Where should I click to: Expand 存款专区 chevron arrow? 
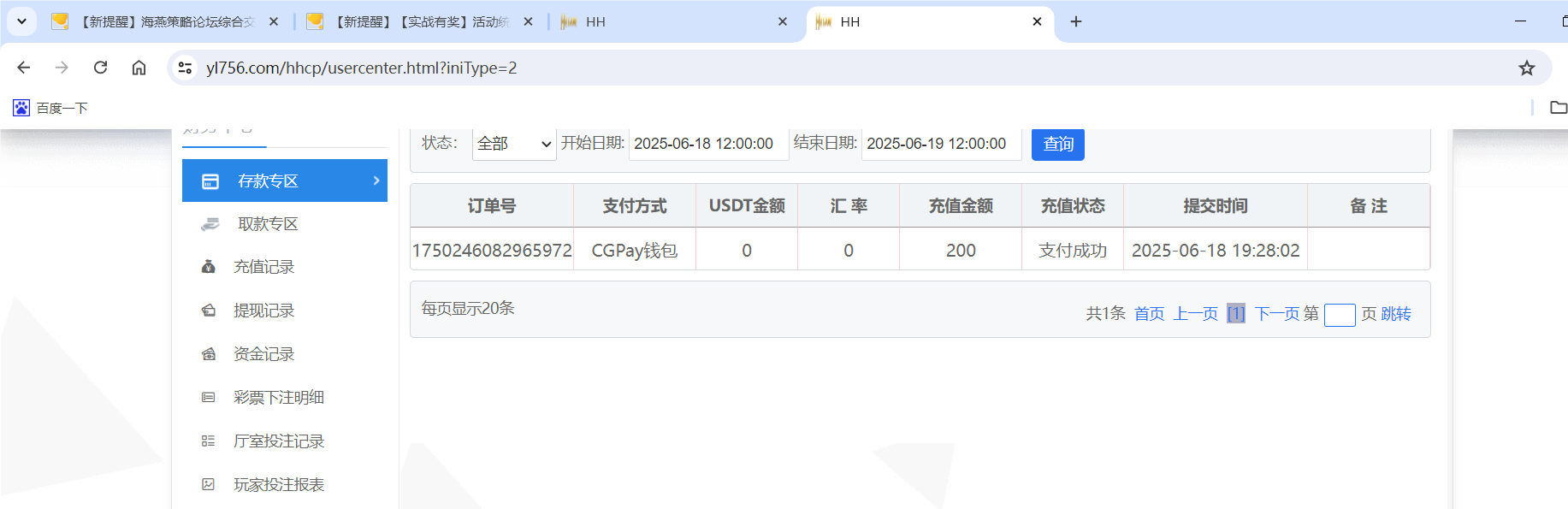(376, 181)
